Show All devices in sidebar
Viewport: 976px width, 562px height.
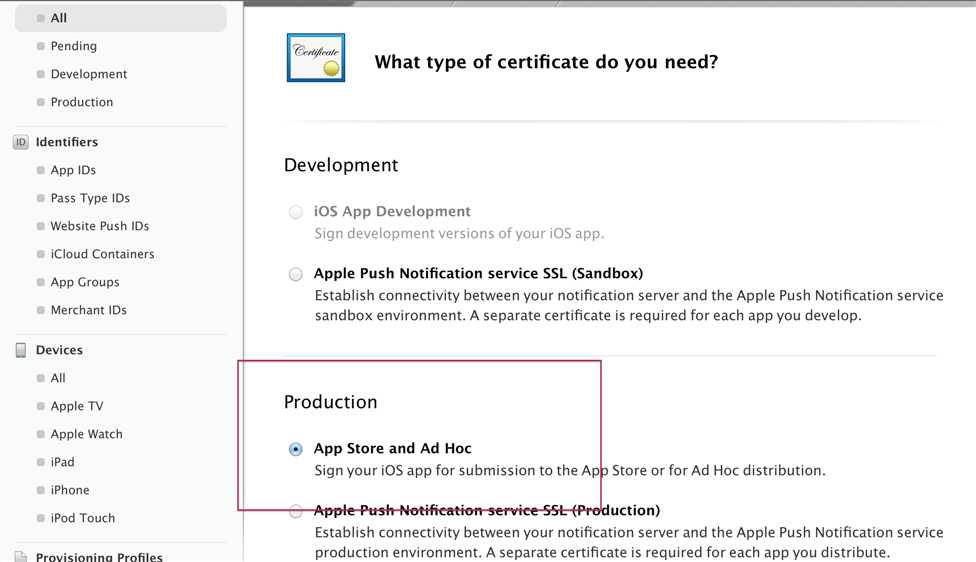pyautogui.click(x=58, y=378)
